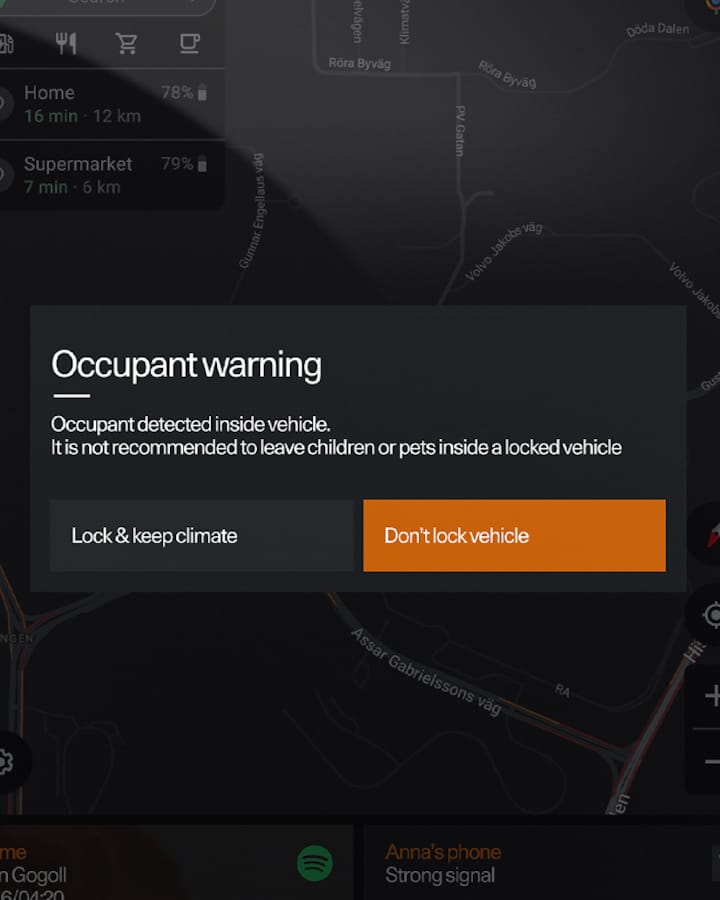Center map with the location target icon
This screenshot has width=720, height=900.
point(711,615)
